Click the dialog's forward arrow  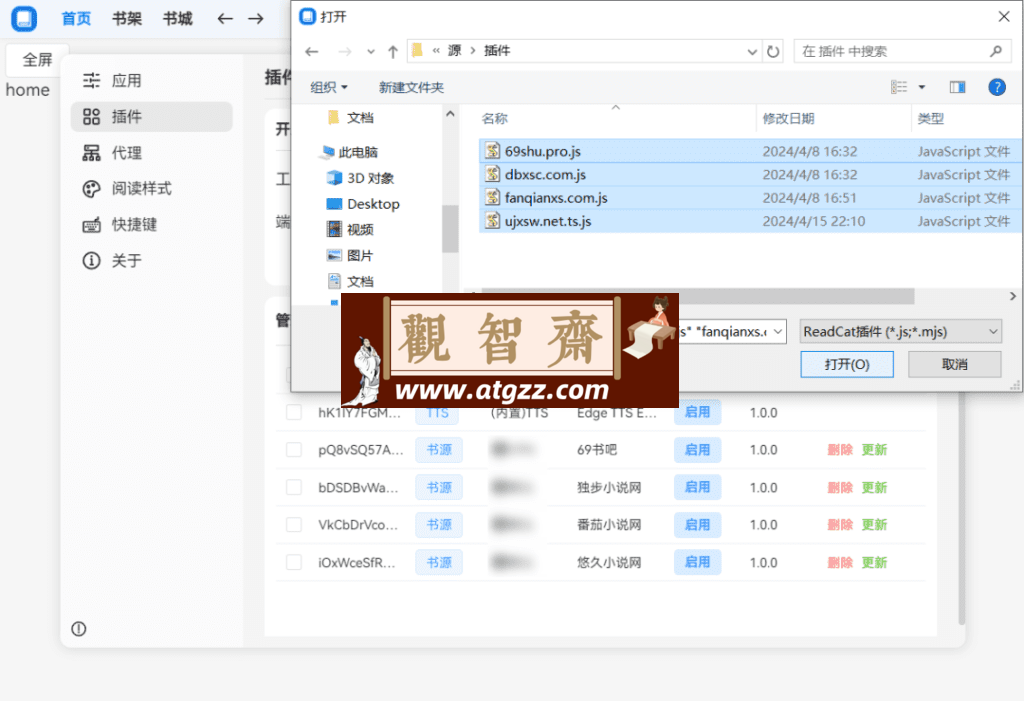pyautogui.click(x=345, y=52)
